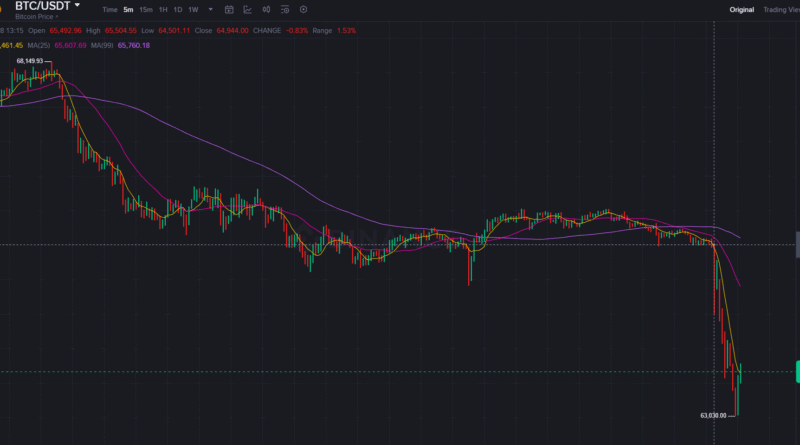
Task: Click the Close price 64,944.00
Action: 232,31
